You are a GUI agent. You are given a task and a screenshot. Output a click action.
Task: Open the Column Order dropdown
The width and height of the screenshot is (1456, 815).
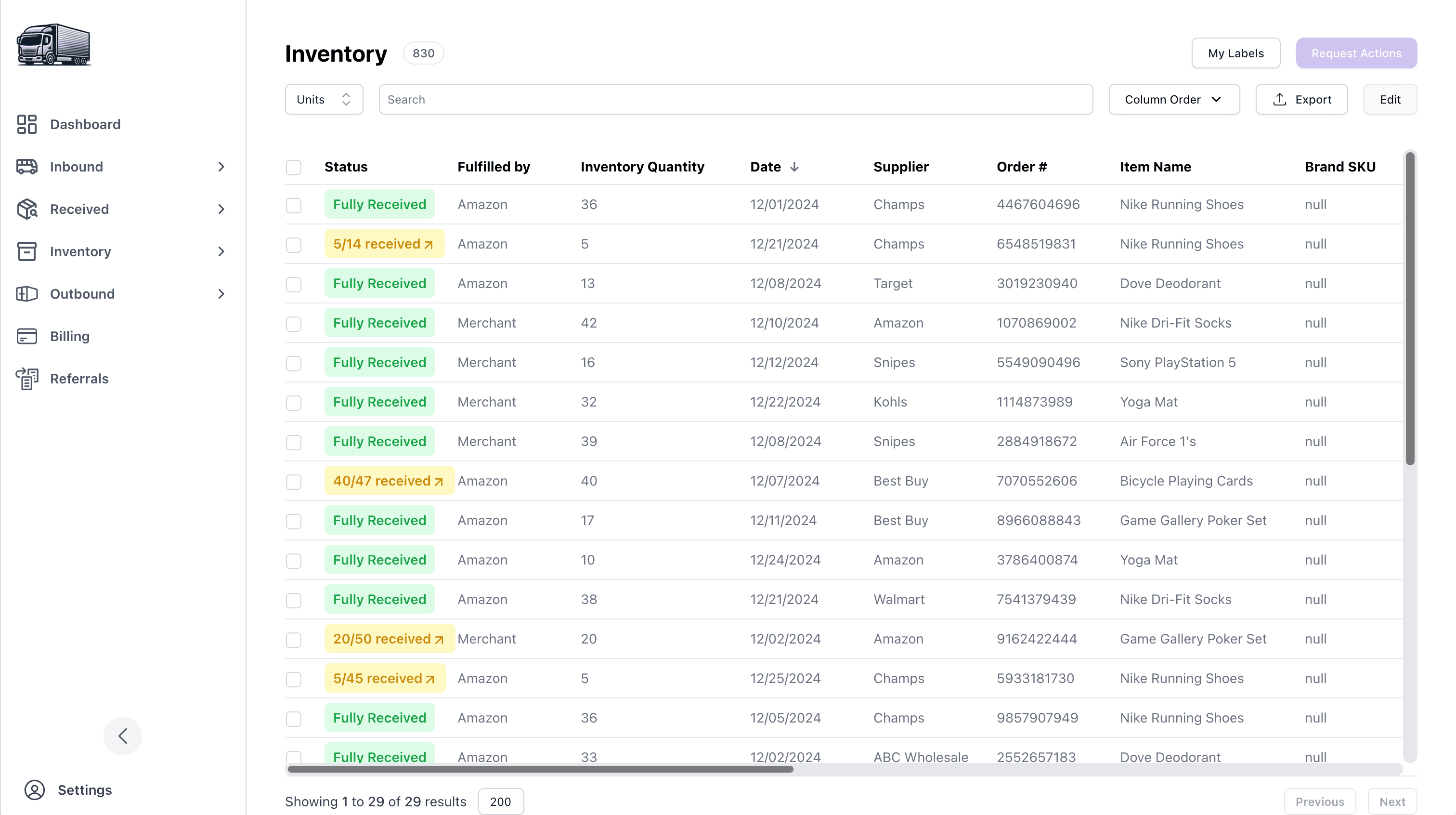coord(1174,100)
